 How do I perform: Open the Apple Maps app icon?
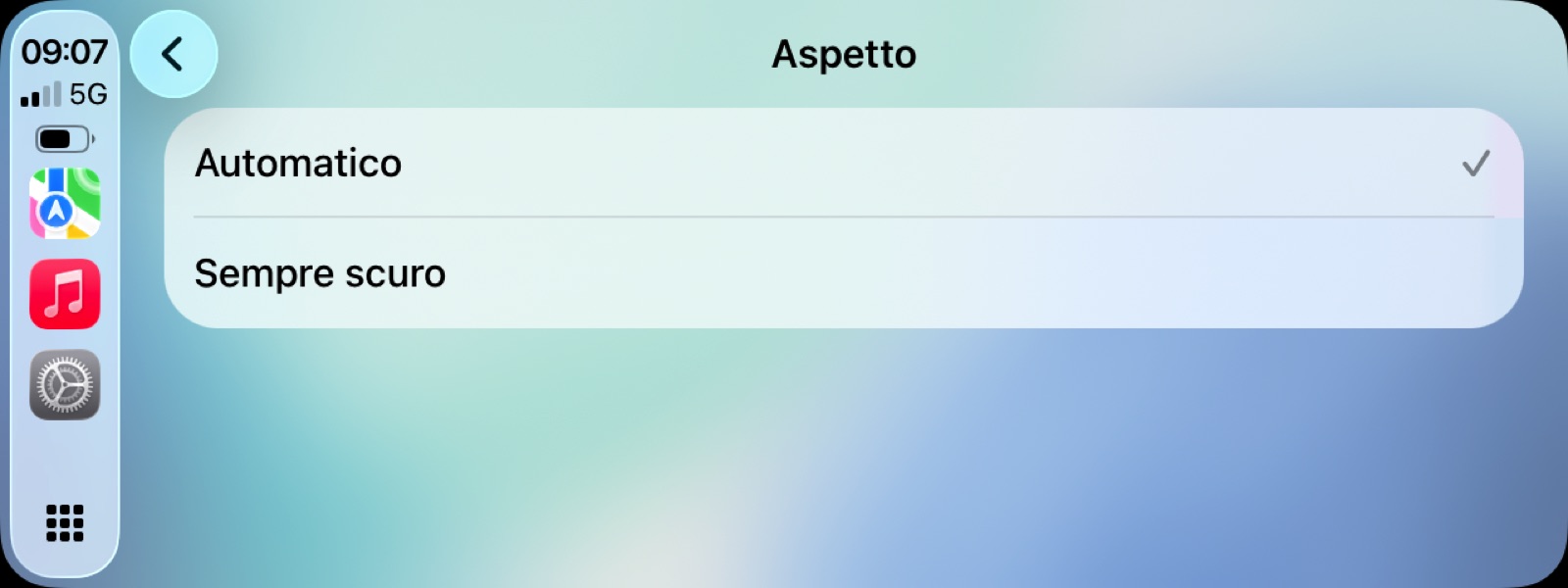pos(65,204)
